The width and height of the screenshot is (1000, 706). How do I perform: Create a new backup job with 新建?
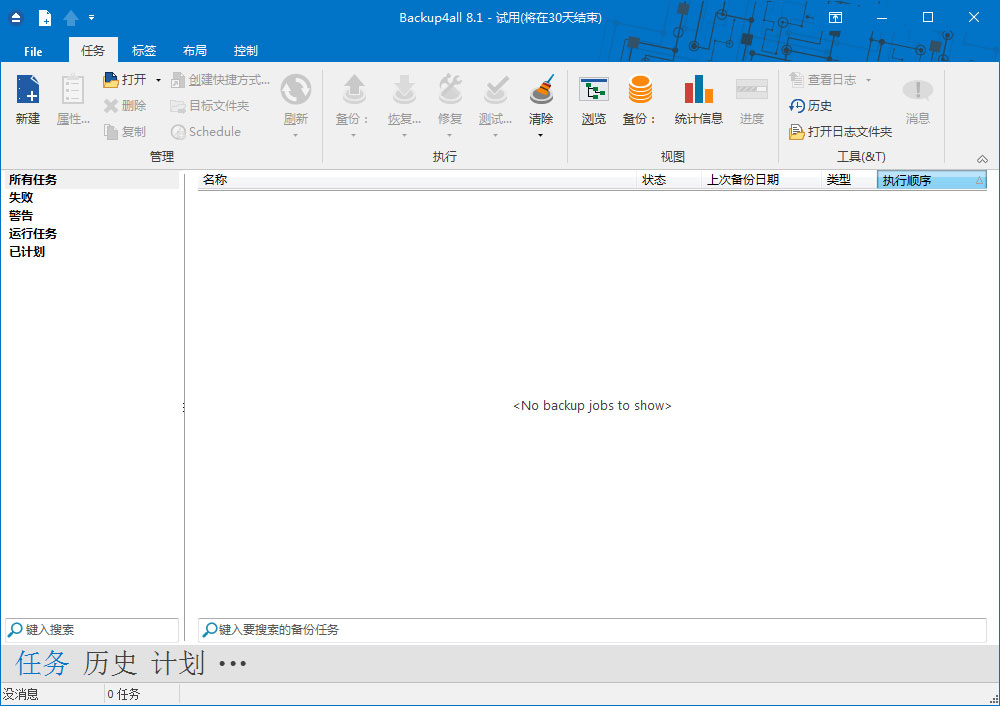click(27, 100)
